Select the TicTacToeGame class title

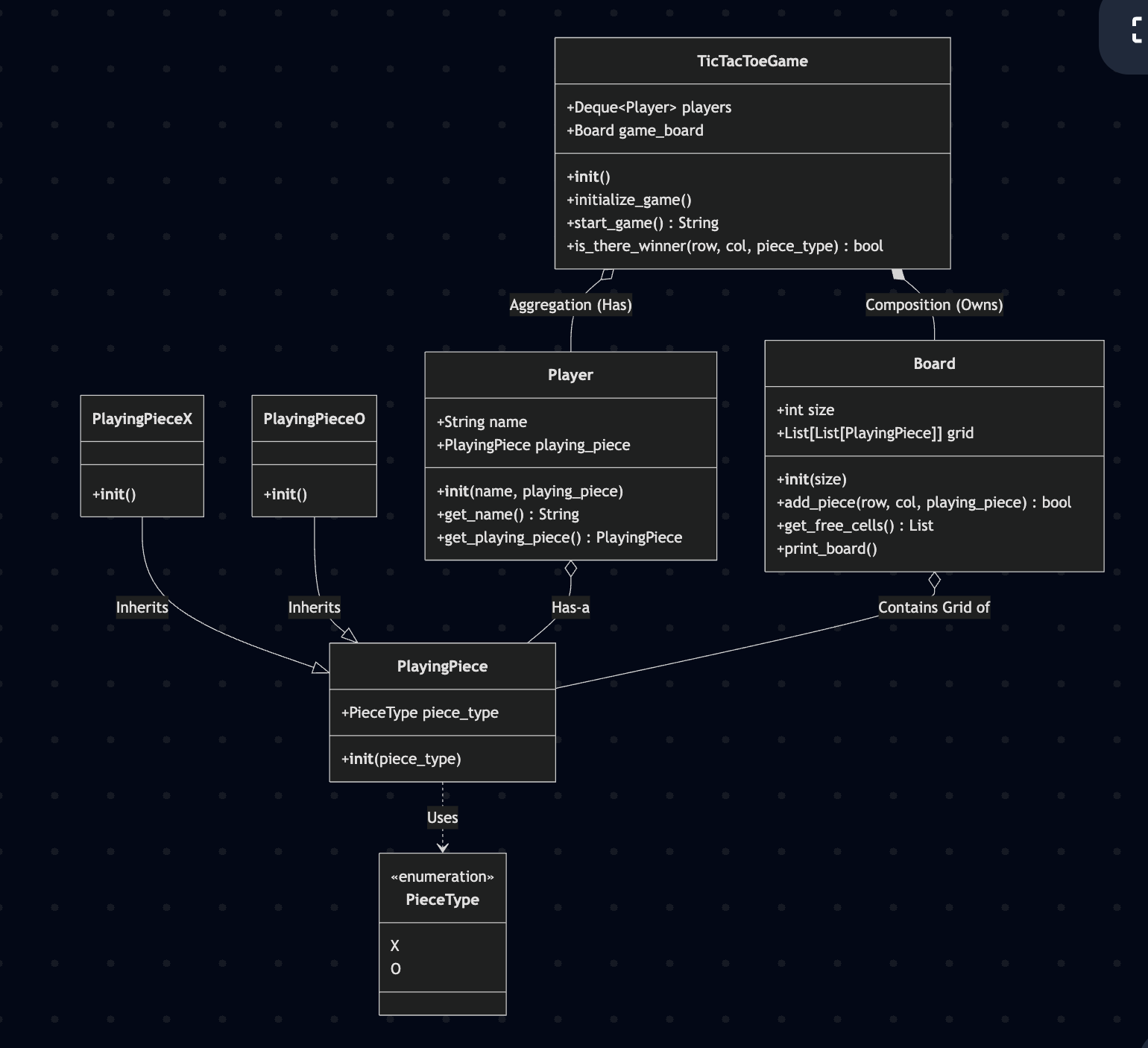pyautogui.click(x=752, y=61)
